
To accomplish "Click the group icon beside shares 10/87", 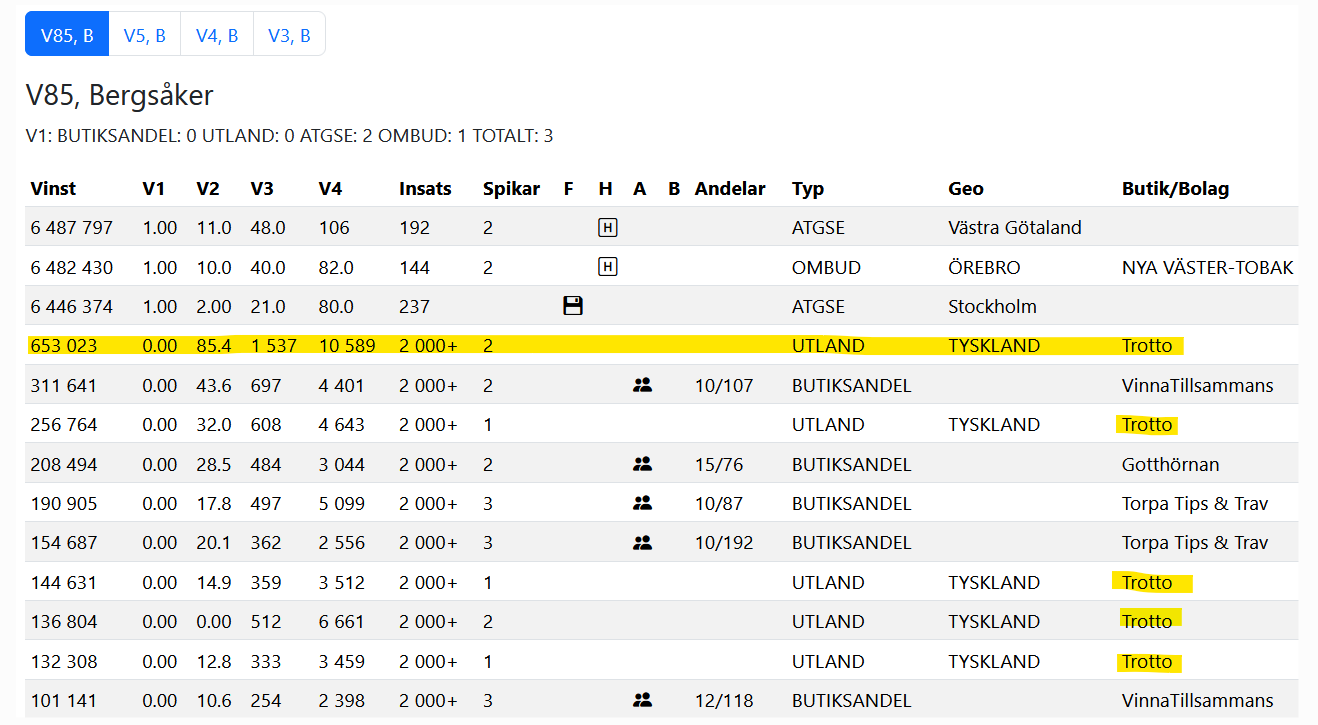I will point(642,503).
